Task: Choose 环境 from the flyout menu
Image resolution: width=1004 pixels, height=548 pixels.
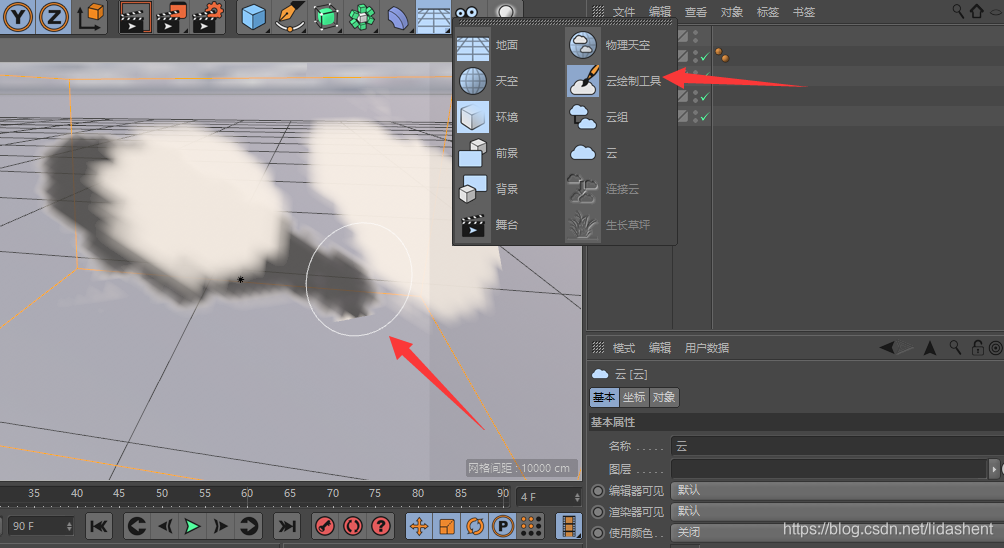Action: point(508,117)
